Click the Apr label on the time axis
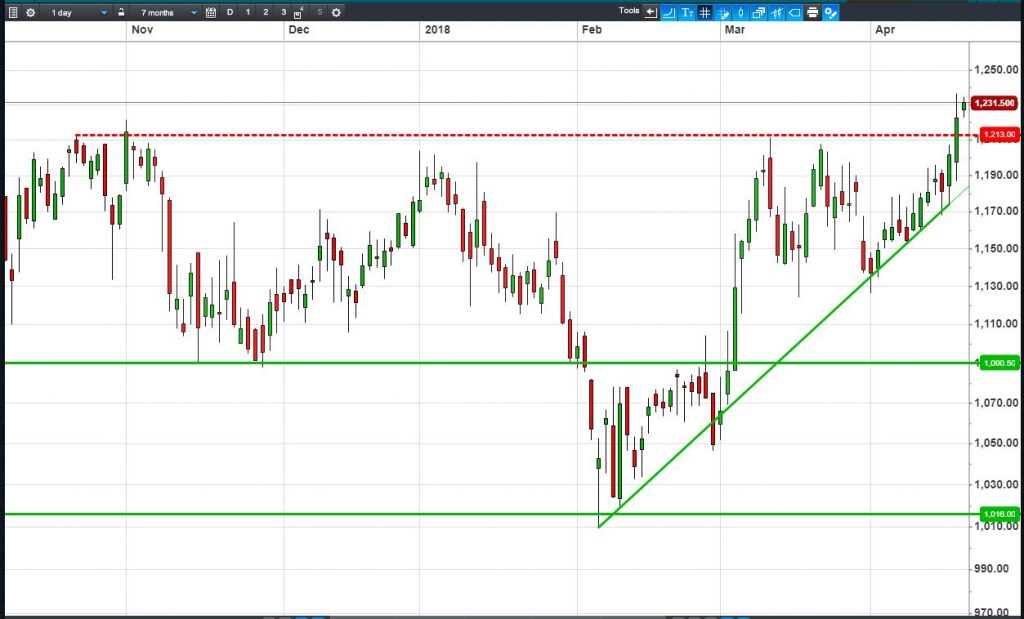The height and width of the screenshot is (619, 1024). pyautogui.click(x=885, y=30)
